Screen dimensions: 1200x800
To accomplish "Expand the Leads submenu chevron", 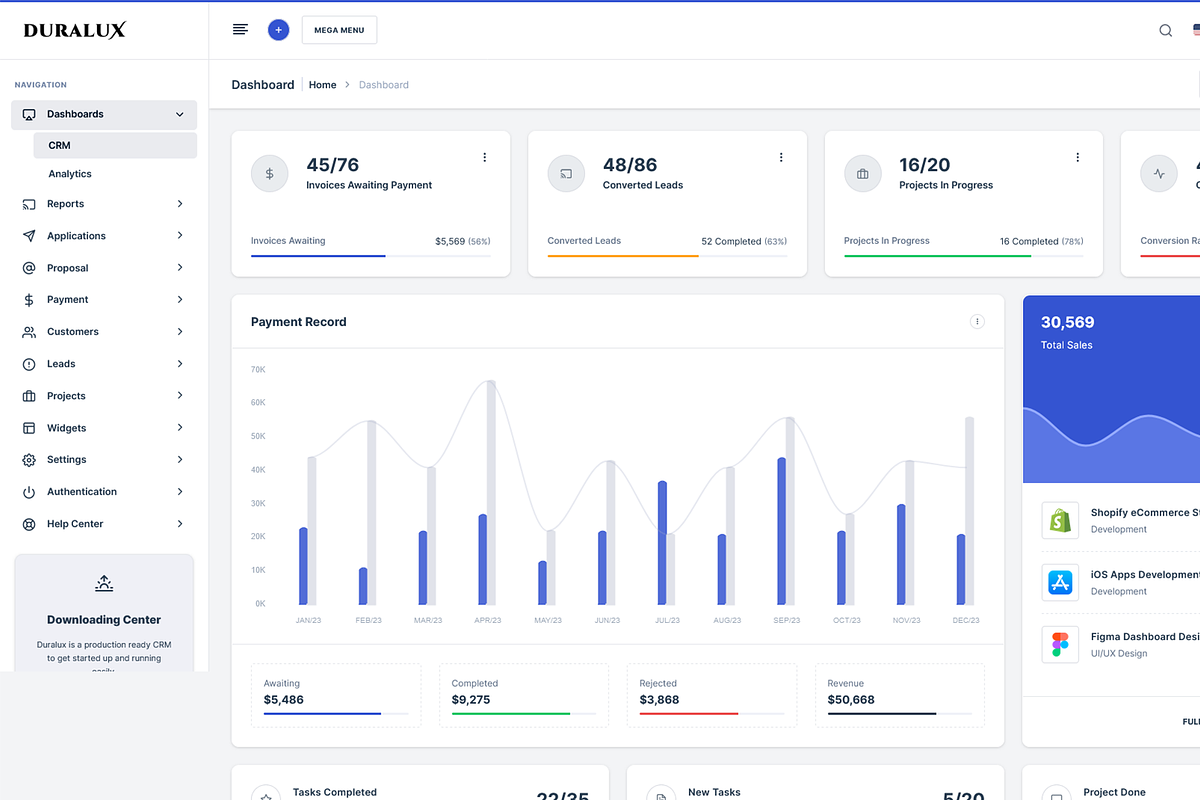I will coord(180,364).
